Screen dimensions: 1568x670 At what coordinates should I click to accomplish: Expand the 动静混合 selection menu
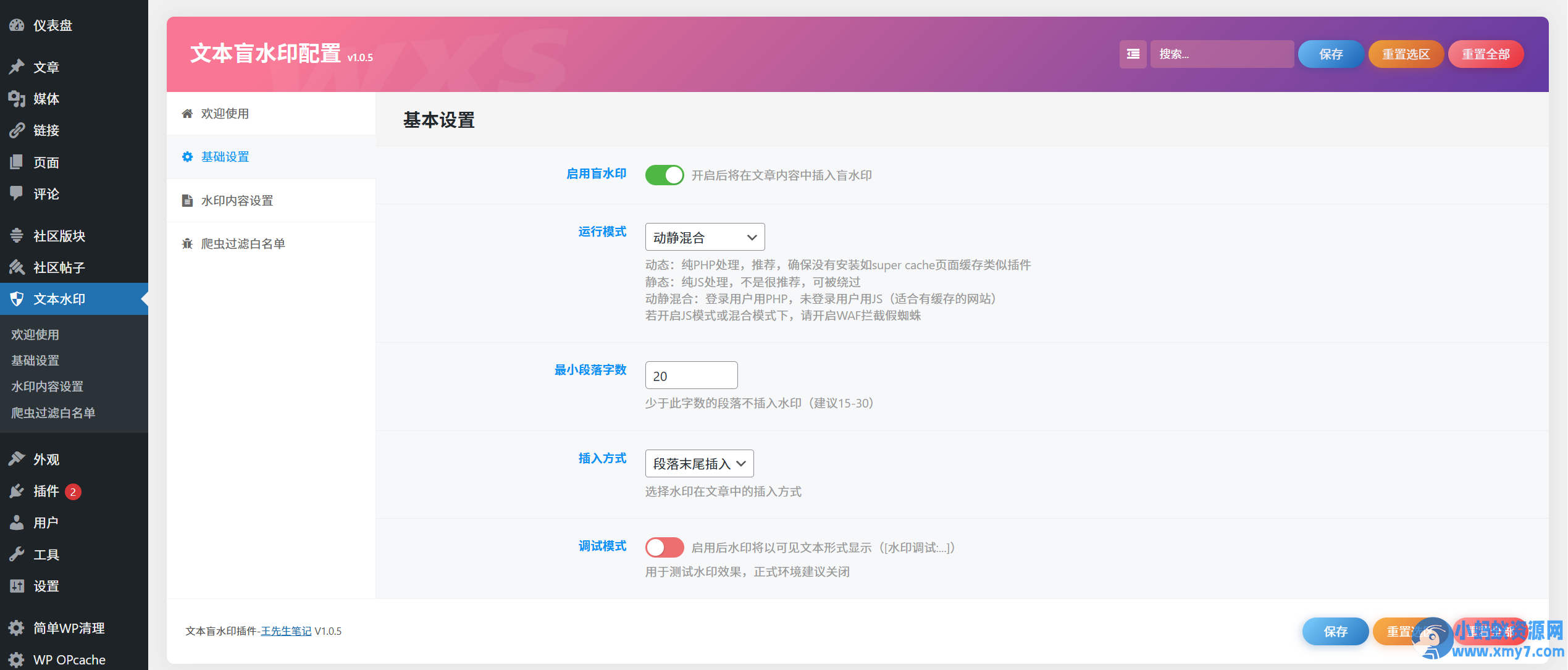704,237
